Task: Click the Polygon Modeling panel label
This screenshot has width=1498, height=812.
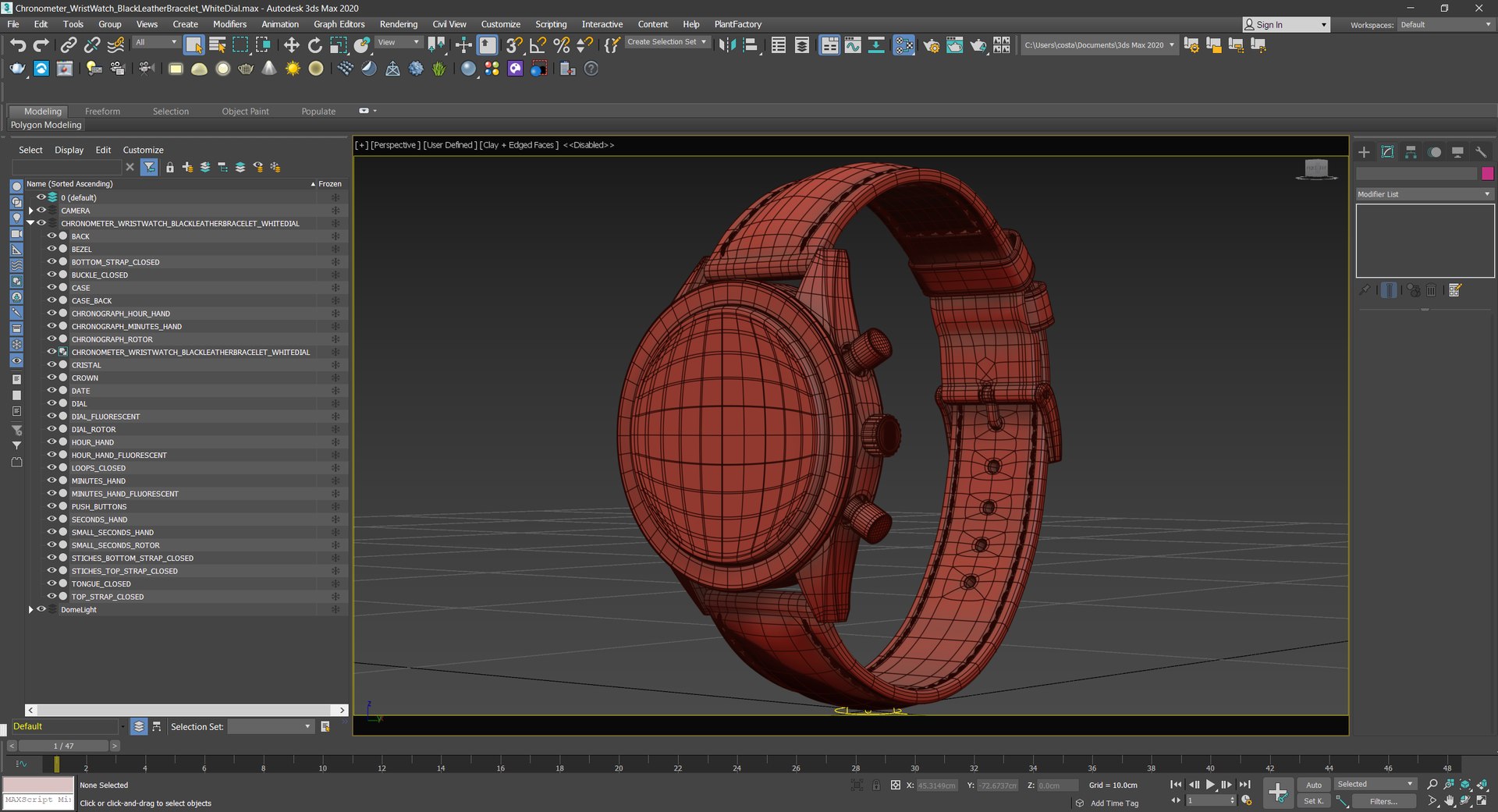Action: coord(46,125)
